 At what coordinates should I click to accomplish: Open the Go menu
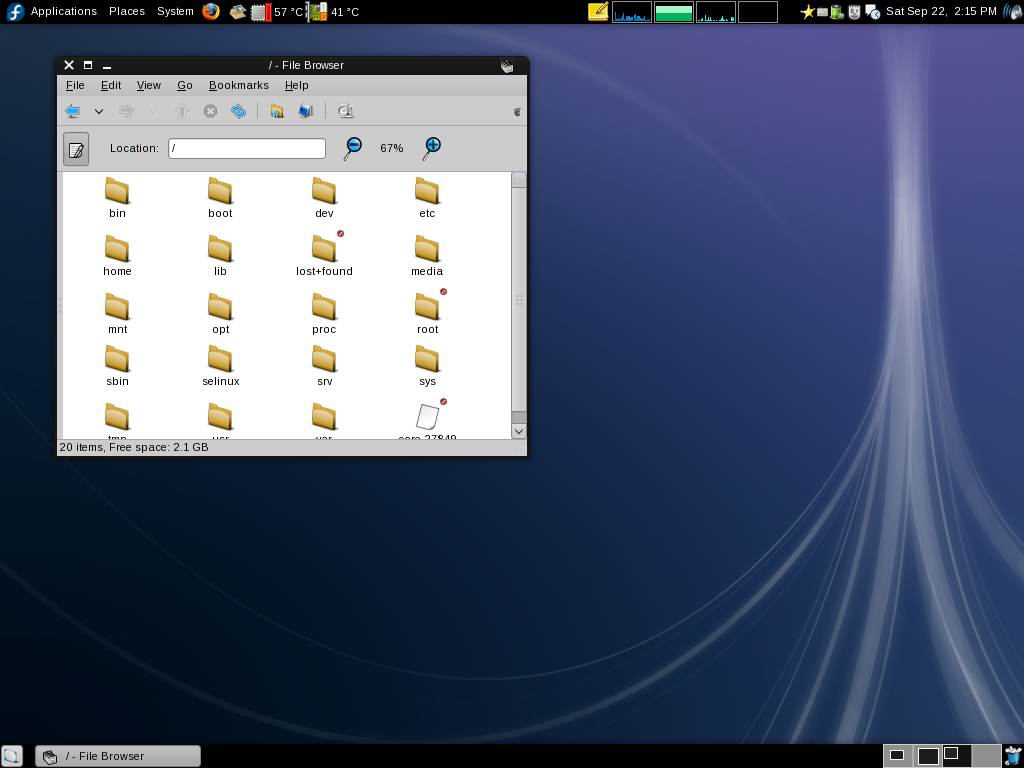pyautogui.click(x=185, y=86)
